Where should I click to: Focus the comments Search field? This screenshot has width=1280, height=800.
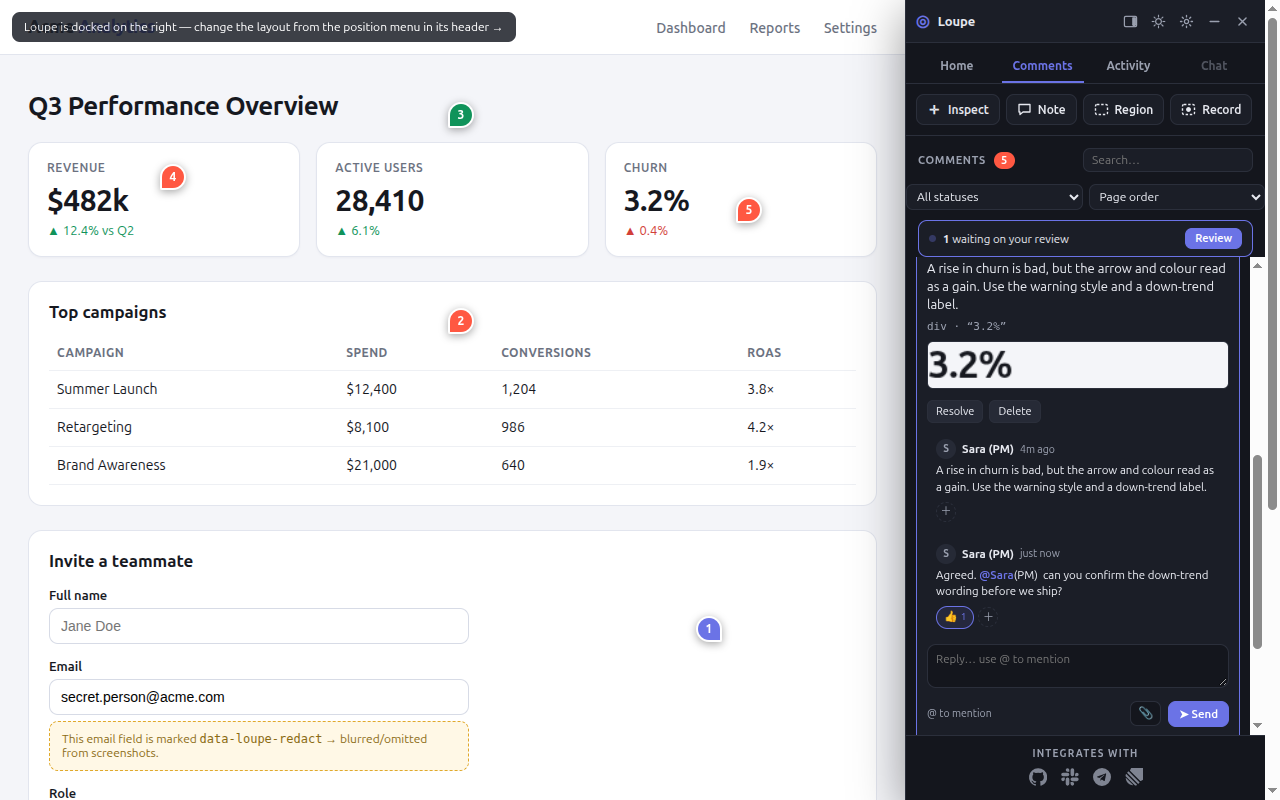[x=1168, y=160]
